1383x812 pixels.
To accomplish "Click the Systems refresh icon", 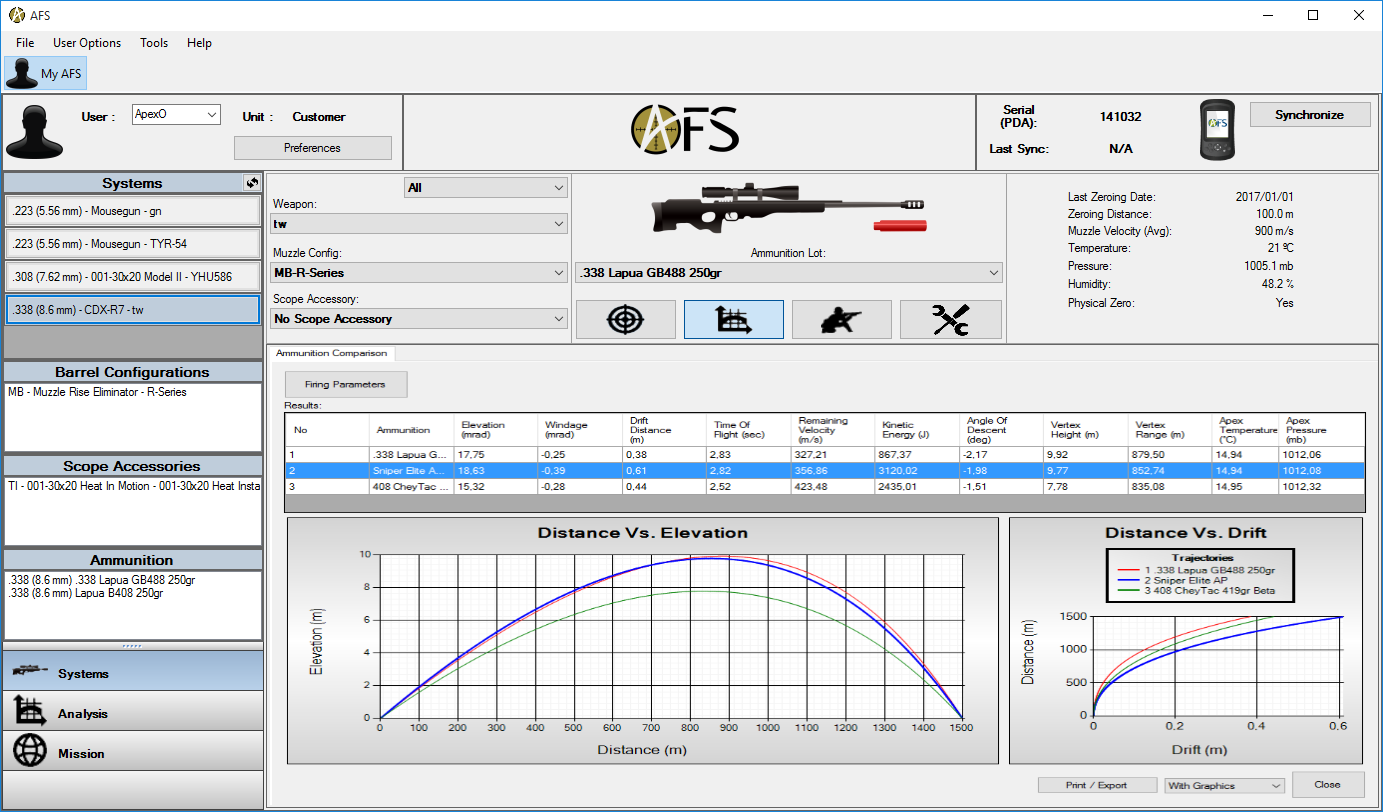I will 252,183.
